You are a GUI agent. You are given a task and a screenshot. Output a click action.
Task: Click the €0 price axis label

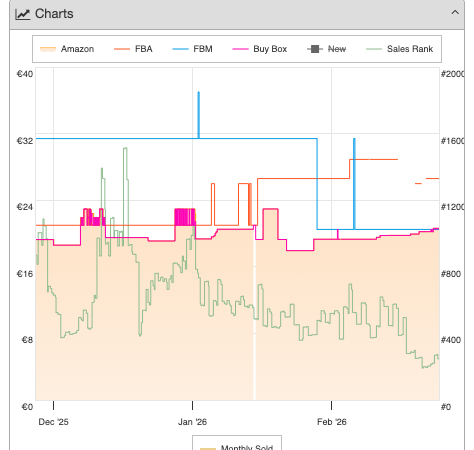click(x=27, y=407)
